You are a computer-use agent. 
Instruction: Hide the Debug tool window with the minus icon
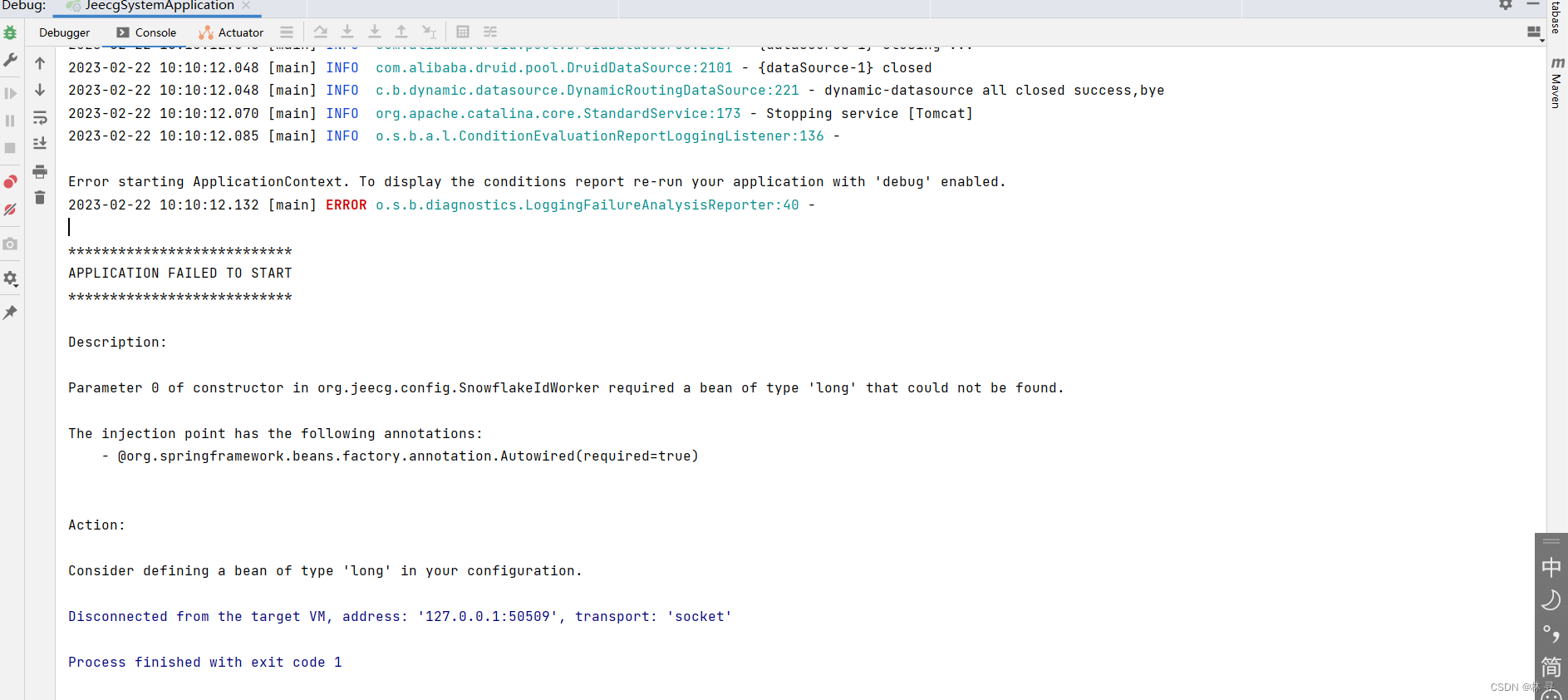[x=1533, y=4]
